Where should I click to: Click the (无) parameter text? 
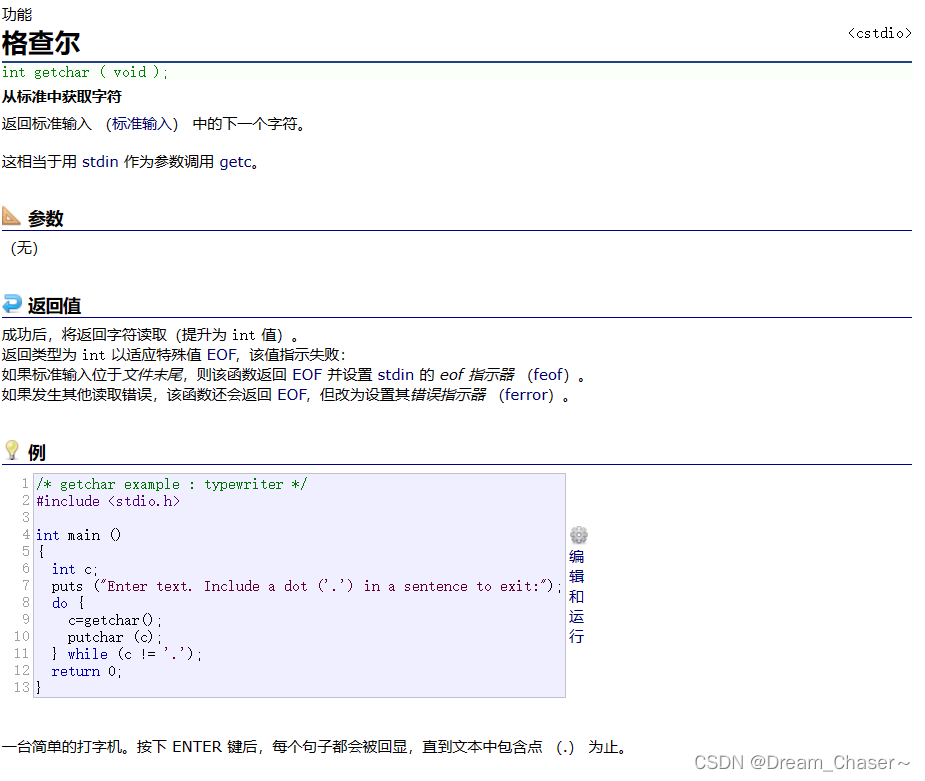click(24, 248)
